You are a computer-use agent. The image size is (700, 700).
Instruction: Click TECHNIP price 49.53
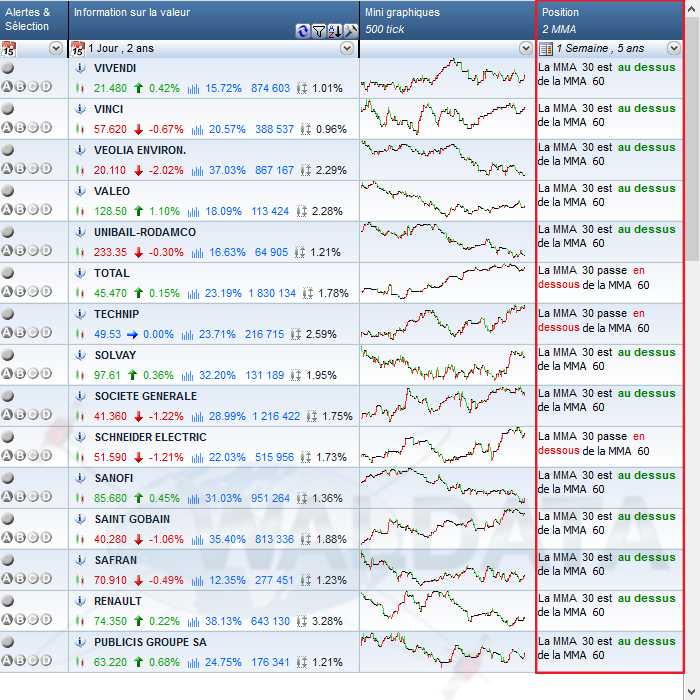[107, 334]
